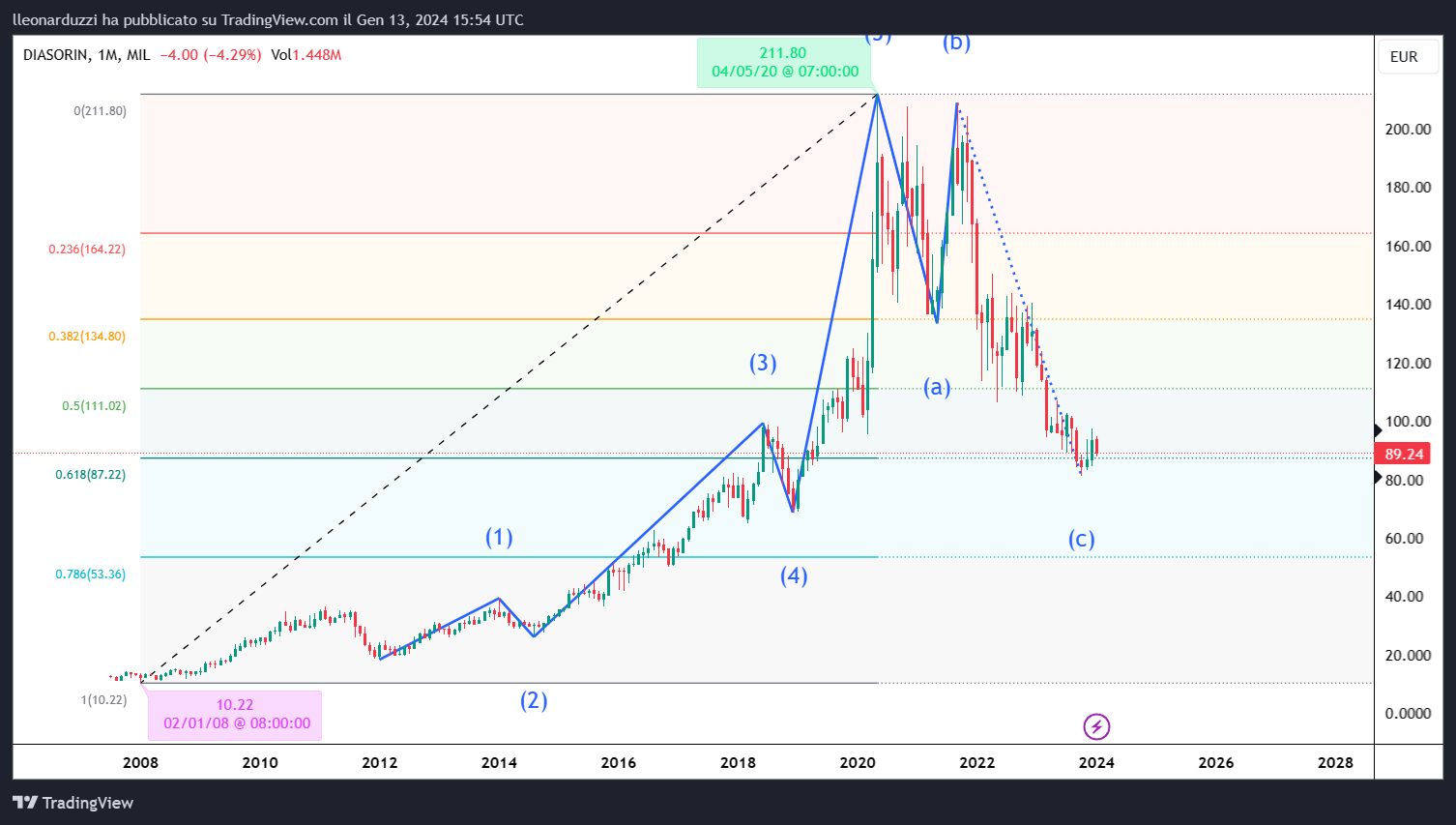Click the DIASORIN symbol name
The width and height of the screenshot is (1456, 825).
click(x=55, y=55)
